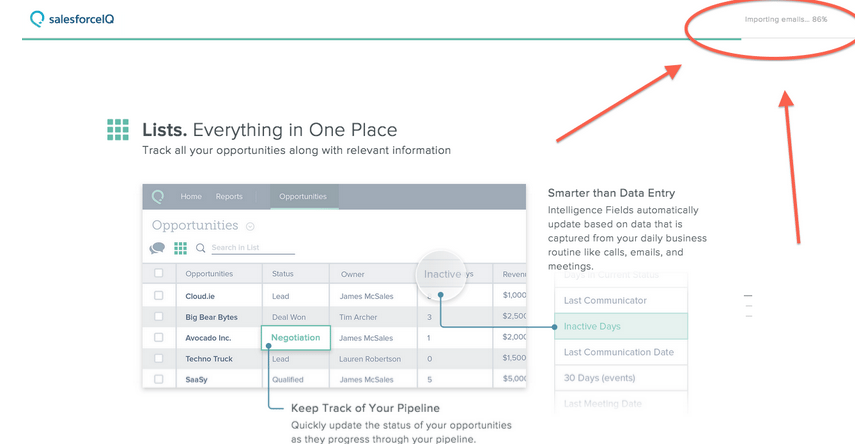855x444 pixels.
Task: Select 30 Days (events) field option
Action: pos(621,378)
